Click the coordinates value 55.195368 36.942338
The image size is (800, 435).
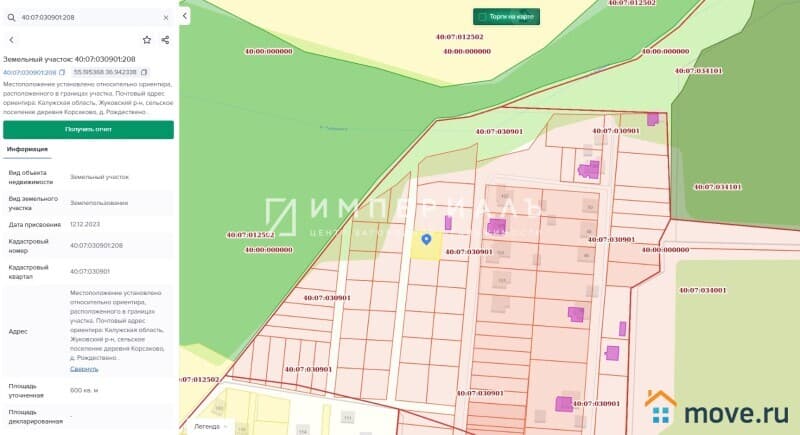coord(105,72)
